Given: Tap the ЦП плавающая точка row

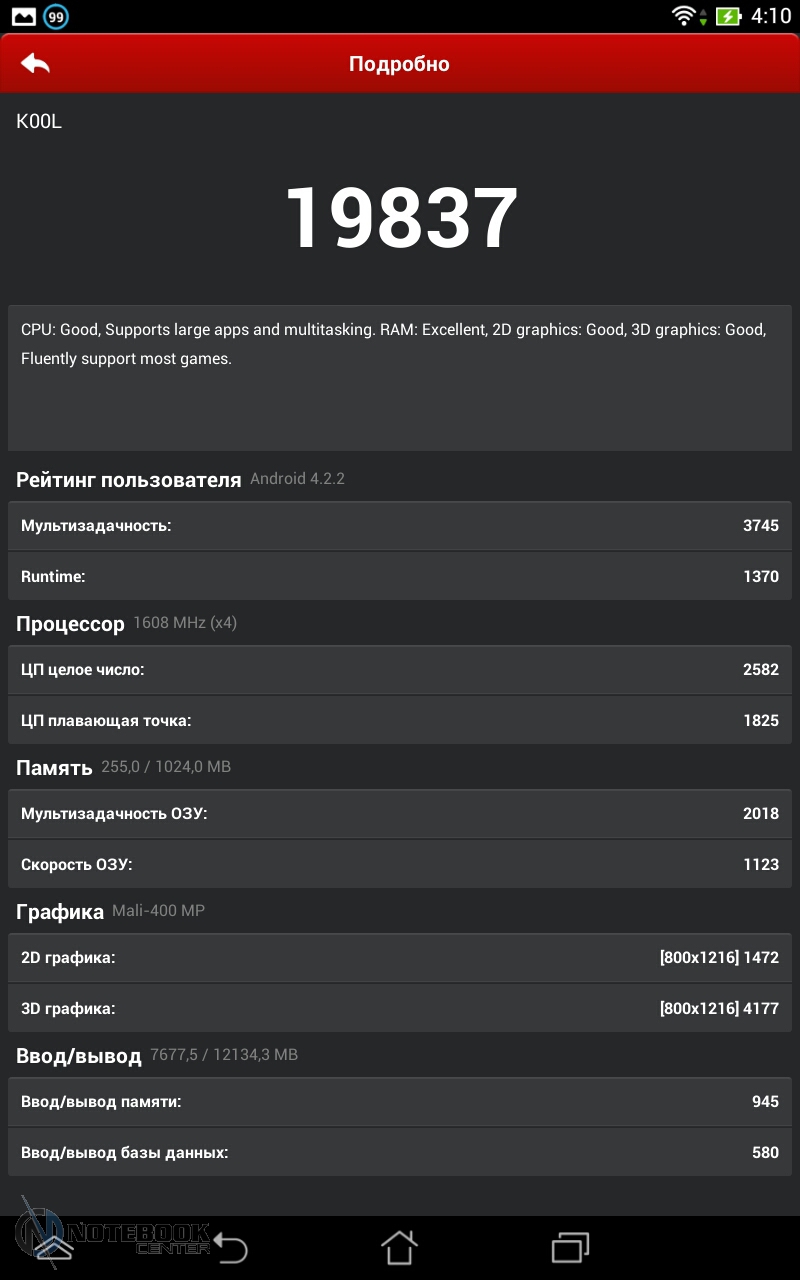Looking at the screenshot, I should [x=400, y=720].
